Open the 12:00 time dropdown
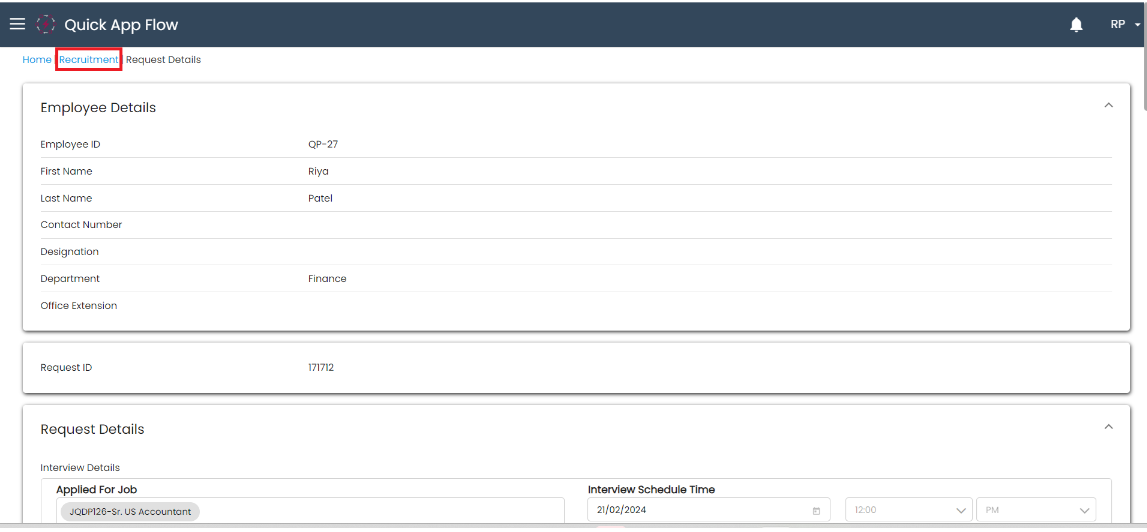1147x532 pixels. point(908,510)
